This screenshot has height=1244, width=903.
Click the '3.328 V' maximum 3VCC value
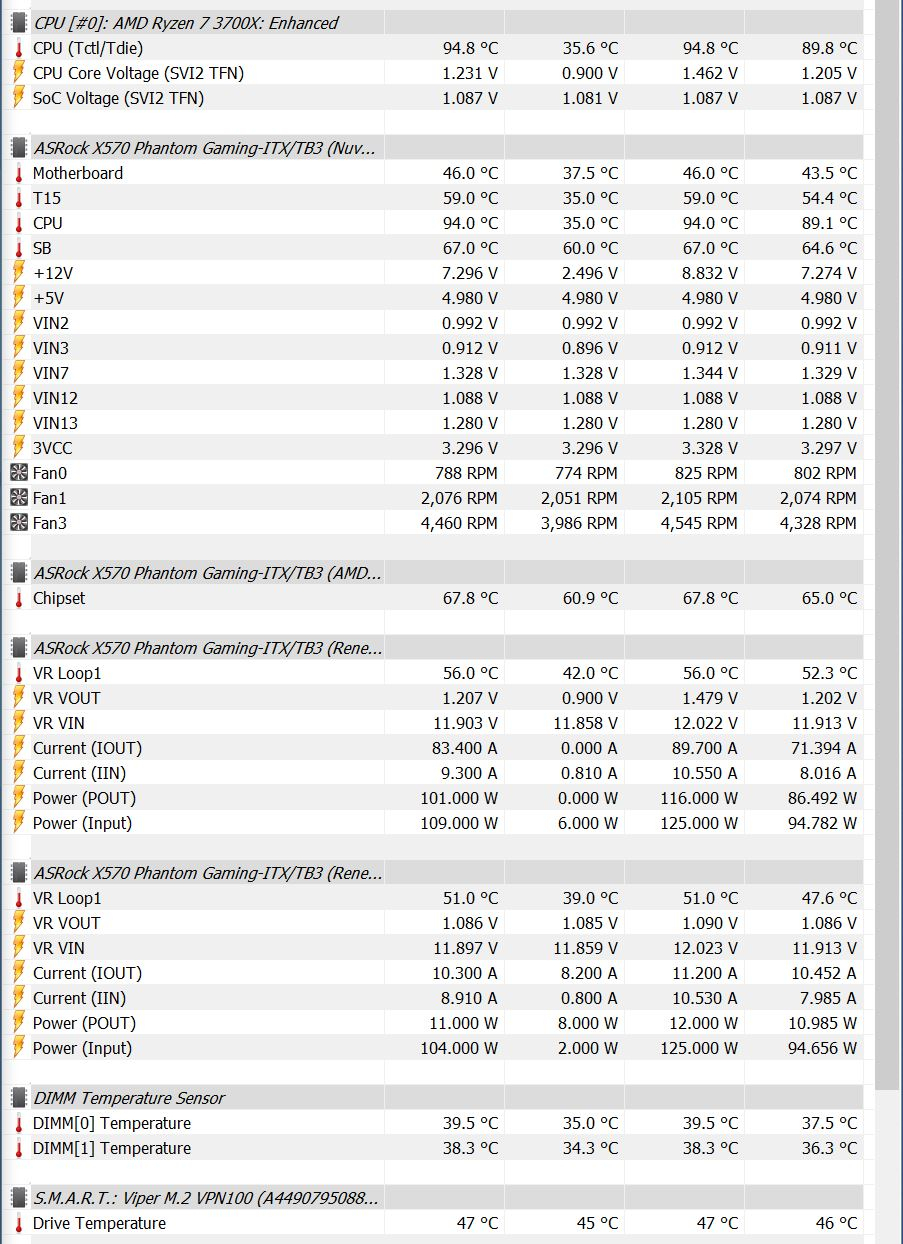pos(710,447)
